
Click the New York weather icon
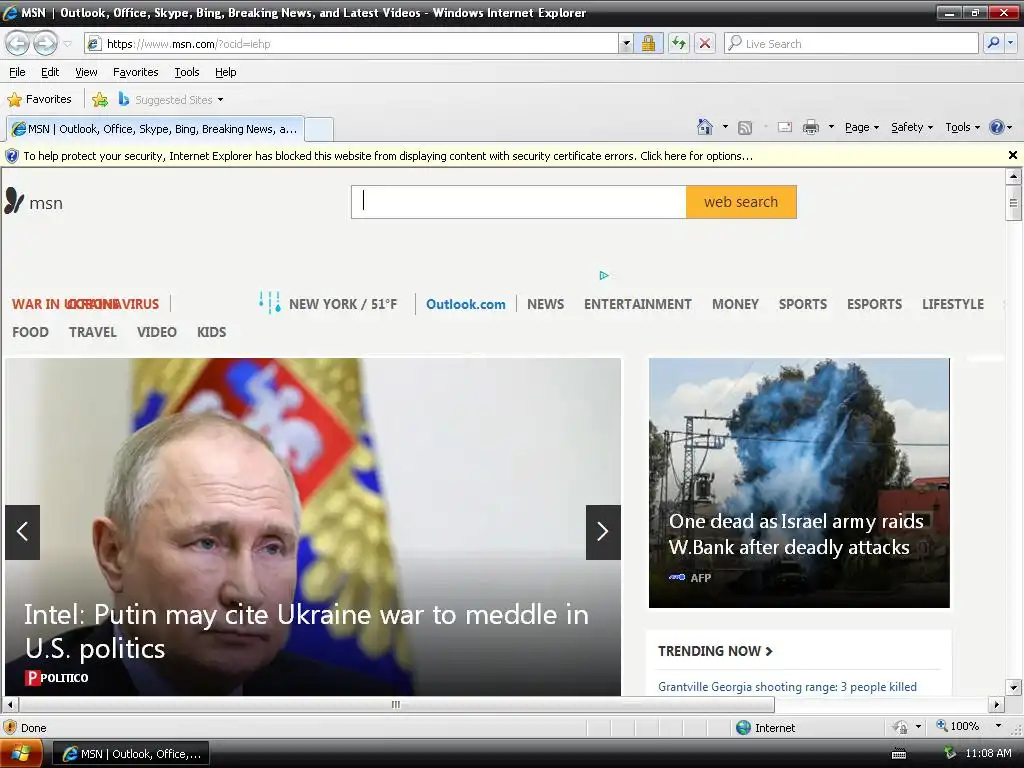click(270, 302)
